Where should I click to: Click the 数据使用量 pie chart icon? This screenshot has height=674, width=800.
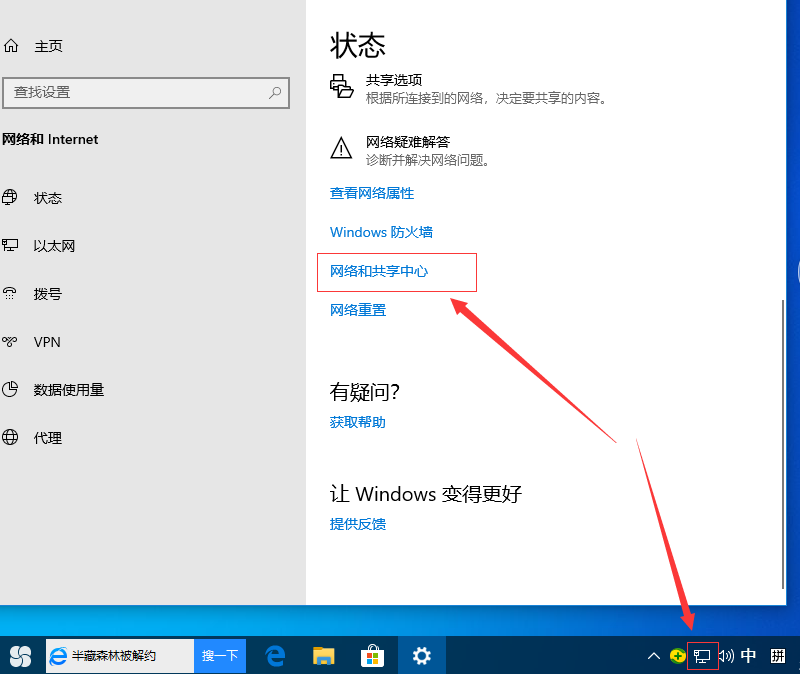13,389
